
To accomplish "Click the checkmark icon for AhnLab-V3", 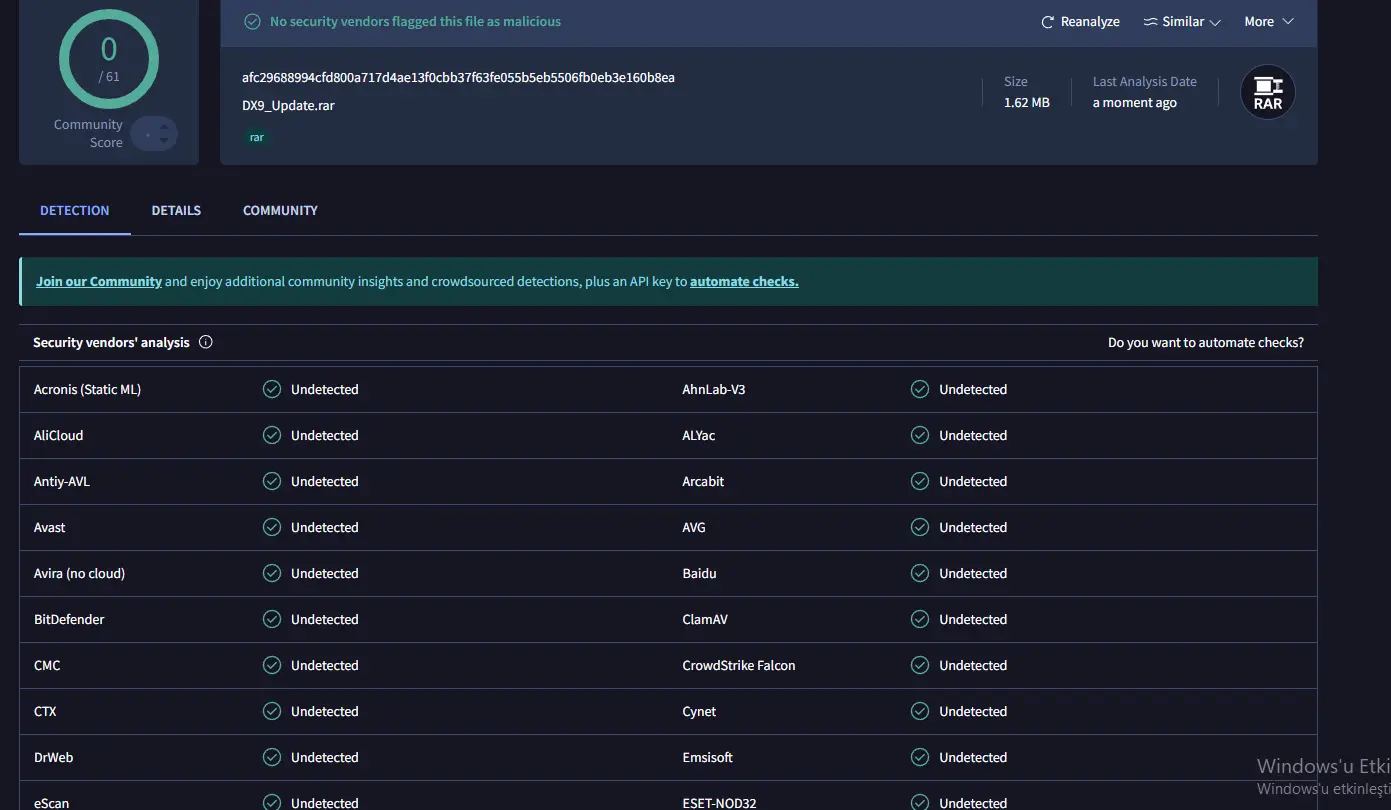I will point(920,389).
